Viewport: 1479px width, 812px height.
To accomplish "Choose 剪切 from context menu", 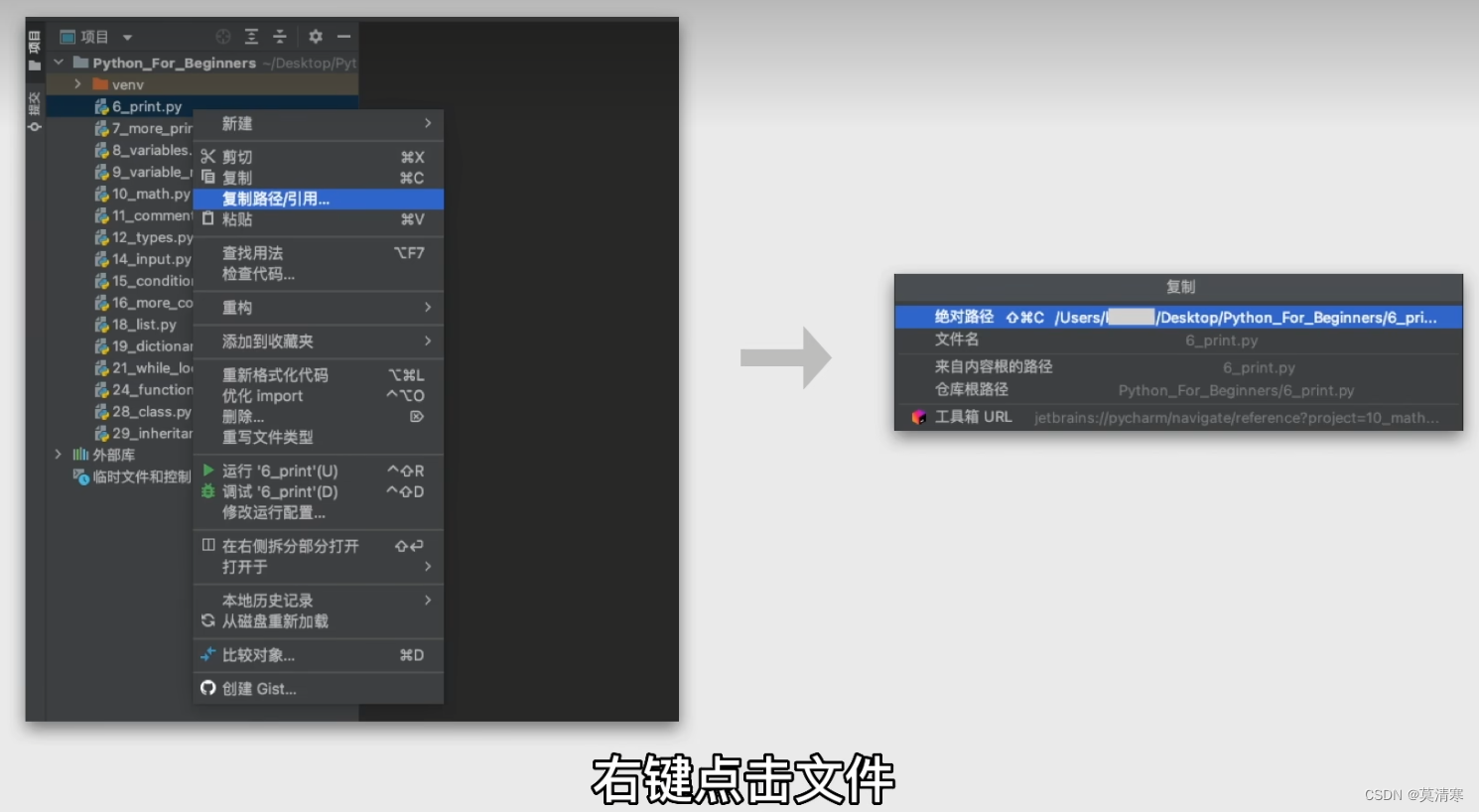I will (x=319, y=157).
